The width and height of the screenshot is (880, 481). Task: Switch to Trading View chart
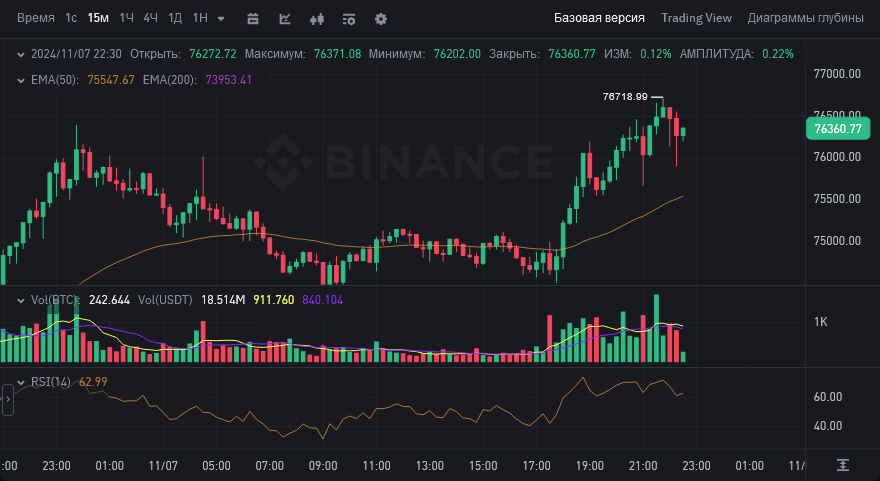[x=696, y=18]
